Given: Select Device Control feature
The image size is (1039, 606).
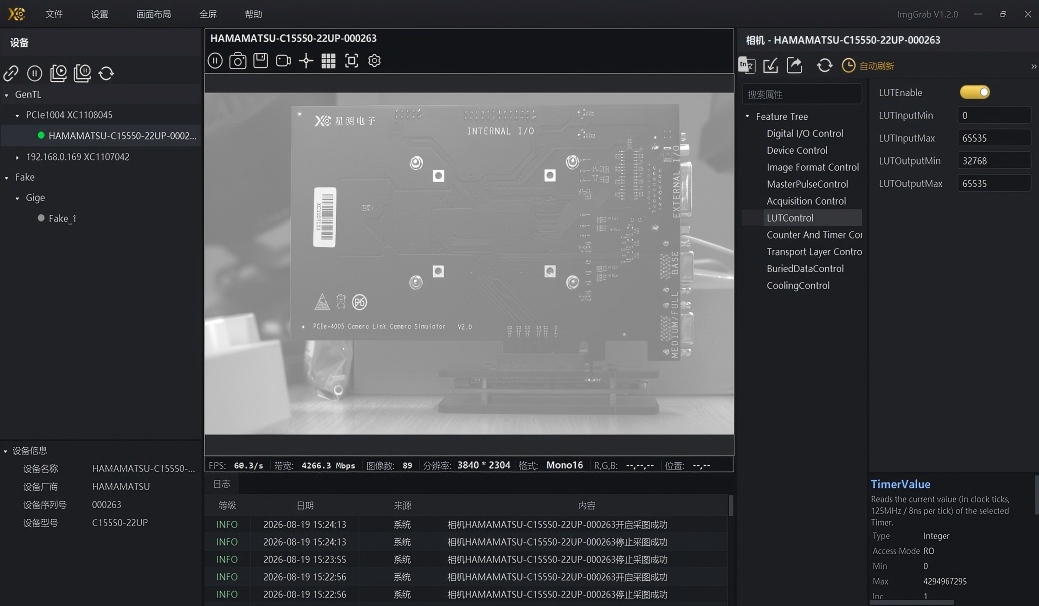Looking at the screenshot, I should click(x=796, y=150).
